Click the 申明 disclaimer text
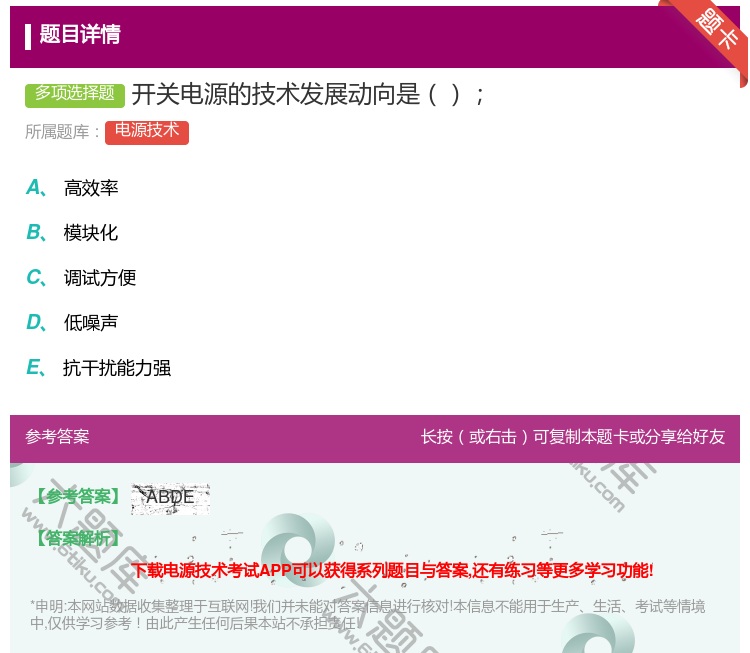 click(x=367, y=615)
